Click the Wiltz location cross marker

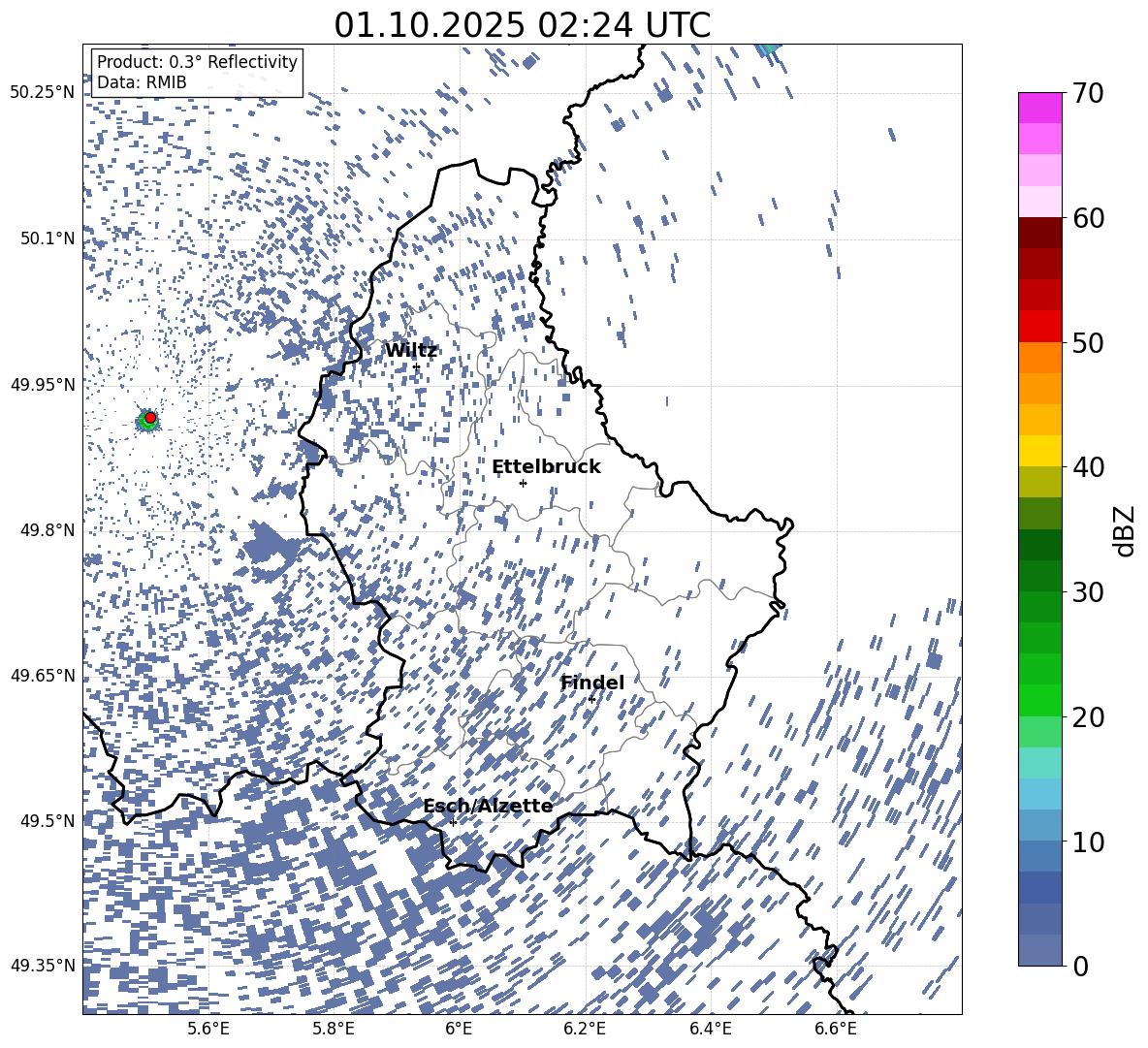(417, 366)
